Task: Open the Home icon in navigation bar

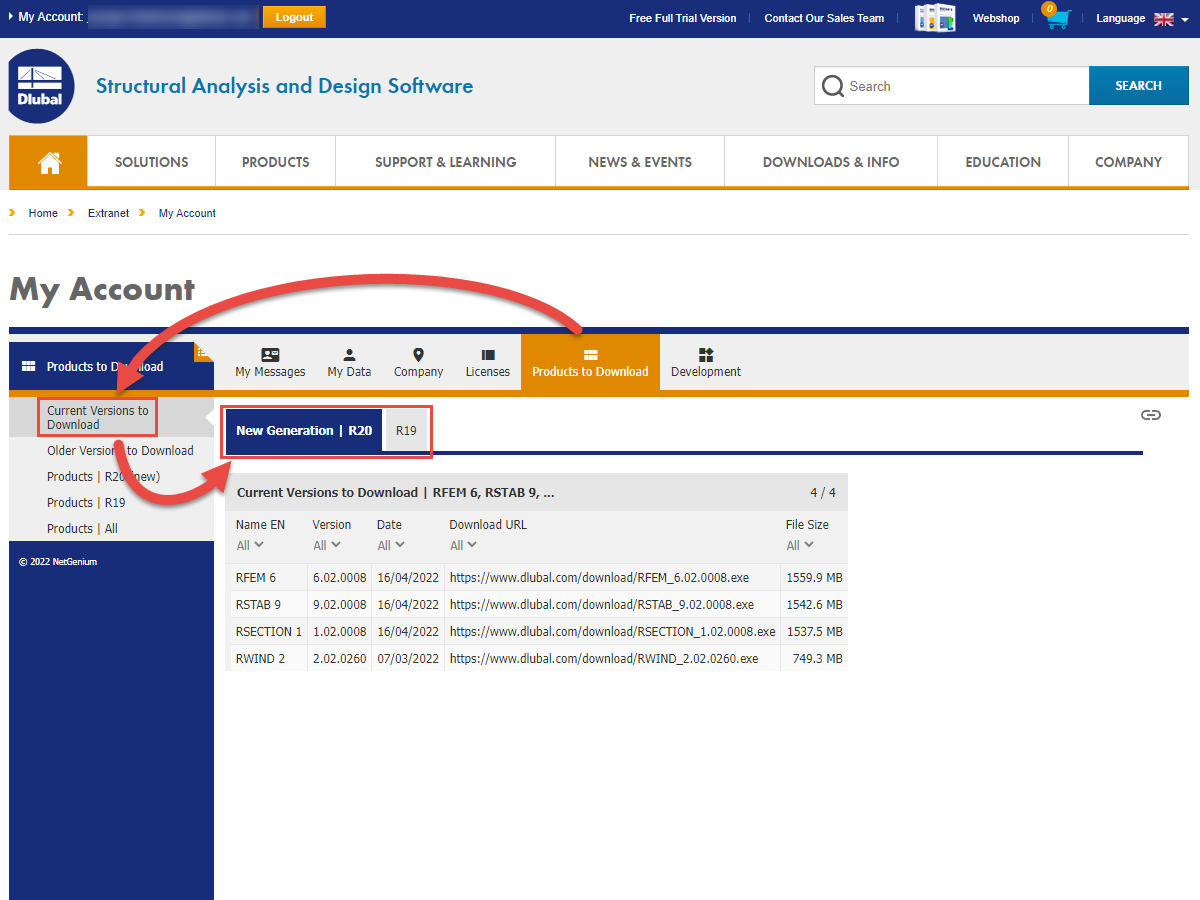Action: (49, 162)
